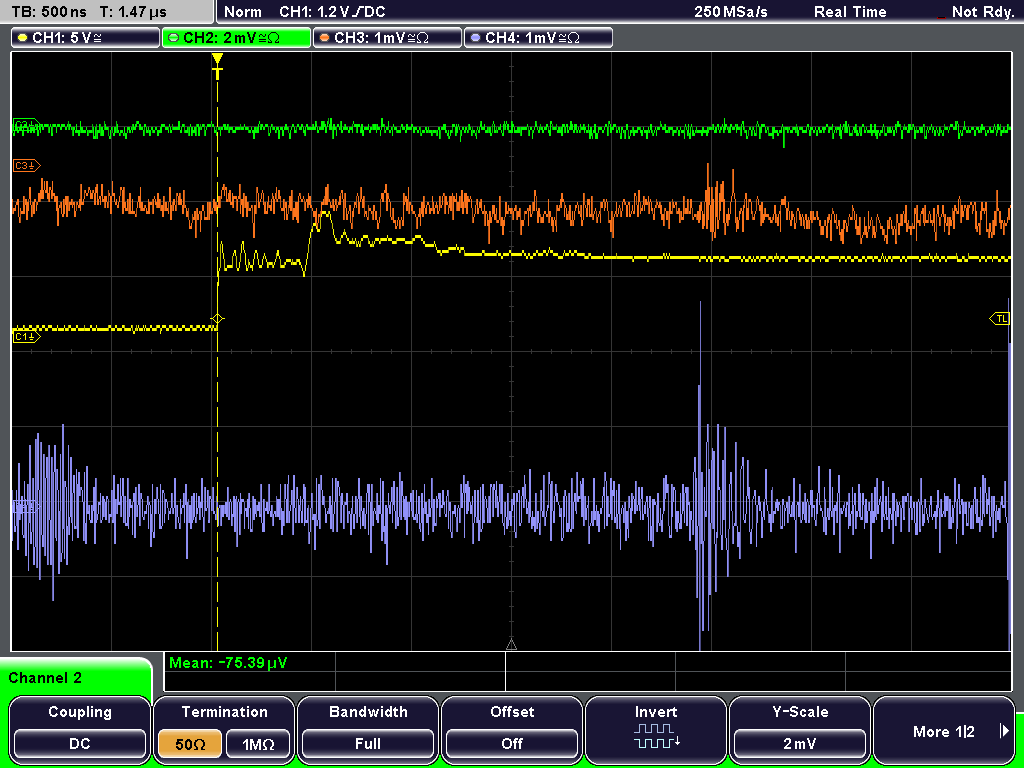Click the time reference triangle at bottom
Image resolution: width=1024 pixels, height=768 pixels.
tap(511, 645)
